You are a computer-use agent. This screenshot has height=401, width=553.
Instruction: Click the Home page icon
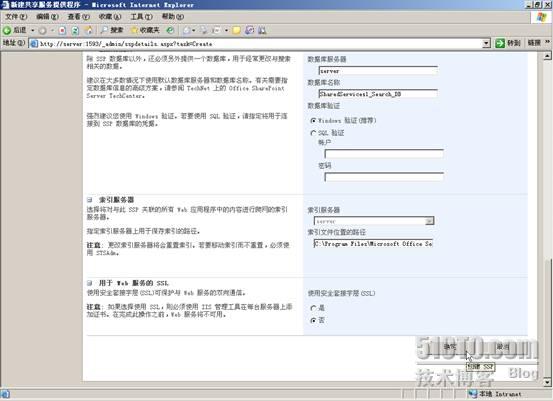point(89,31)
